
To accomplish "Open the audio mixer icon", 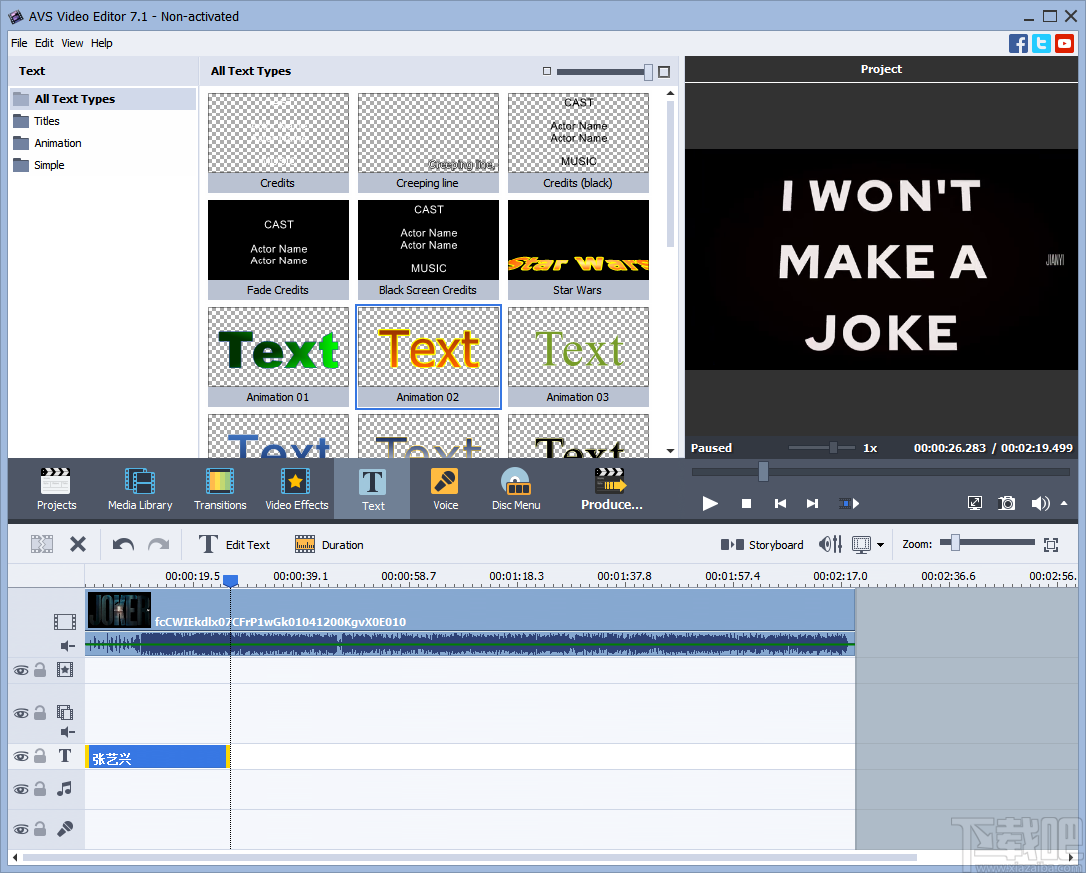I will pos(830,545).
